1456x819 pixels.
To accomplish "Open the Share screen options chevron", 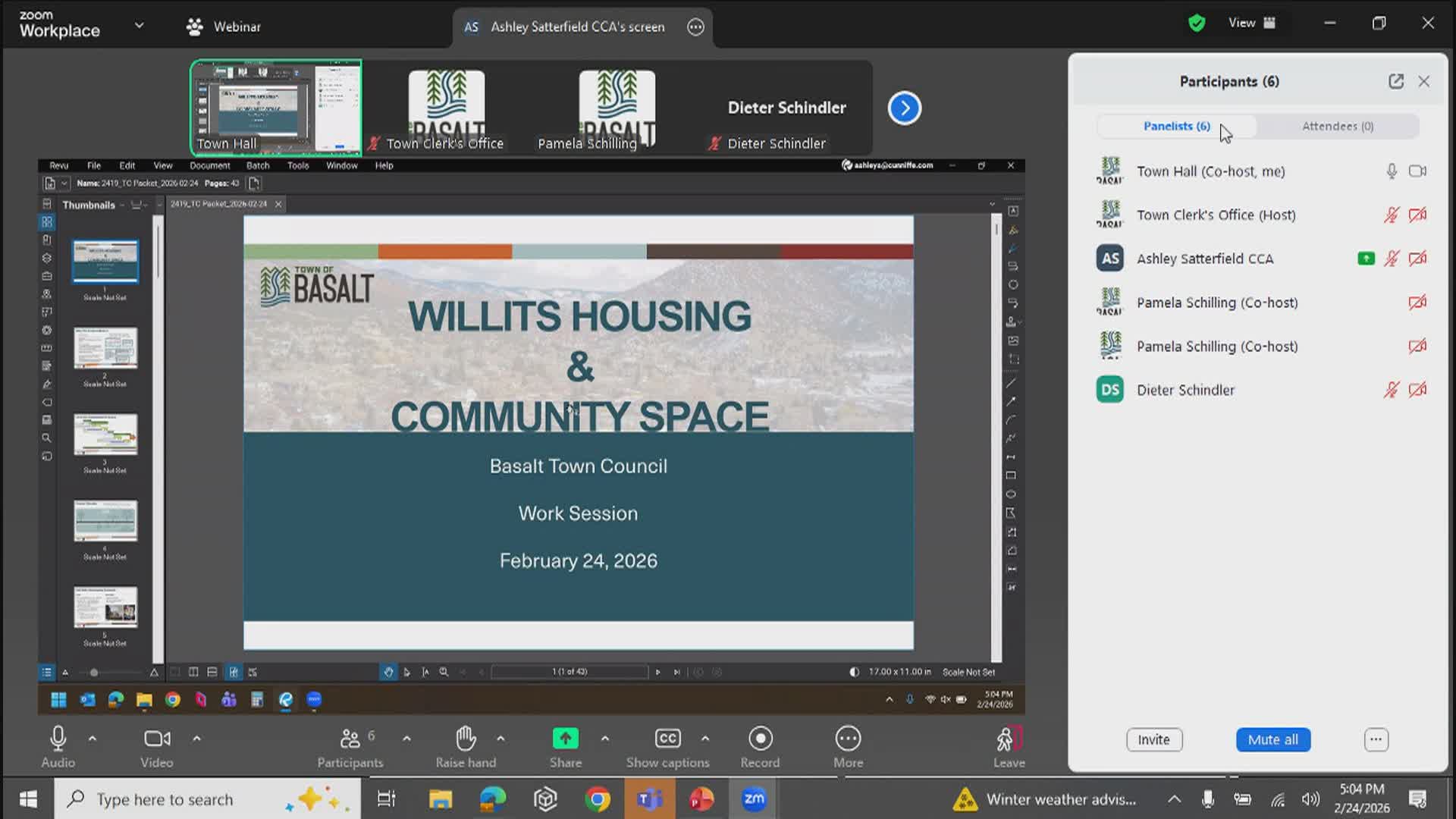I will (x=605, y=738).
